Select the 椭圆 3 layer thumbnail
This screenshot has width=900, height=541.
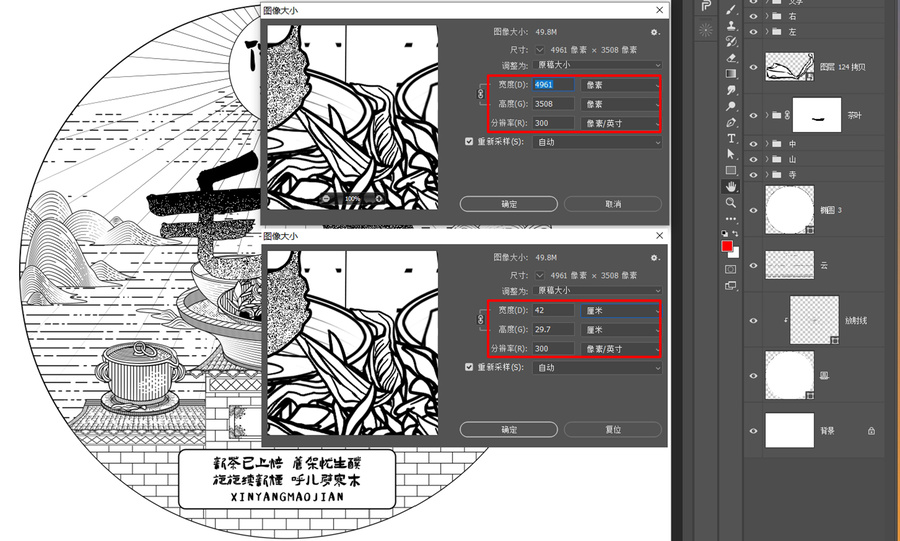789,210
